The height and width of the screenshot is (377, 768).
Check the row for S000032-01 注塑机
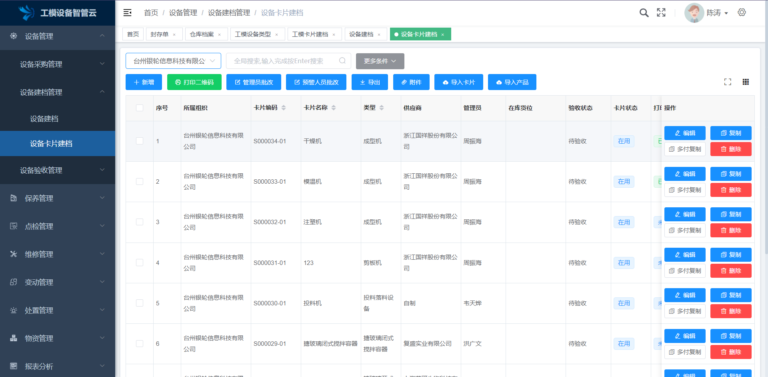(x=140, y=222)
